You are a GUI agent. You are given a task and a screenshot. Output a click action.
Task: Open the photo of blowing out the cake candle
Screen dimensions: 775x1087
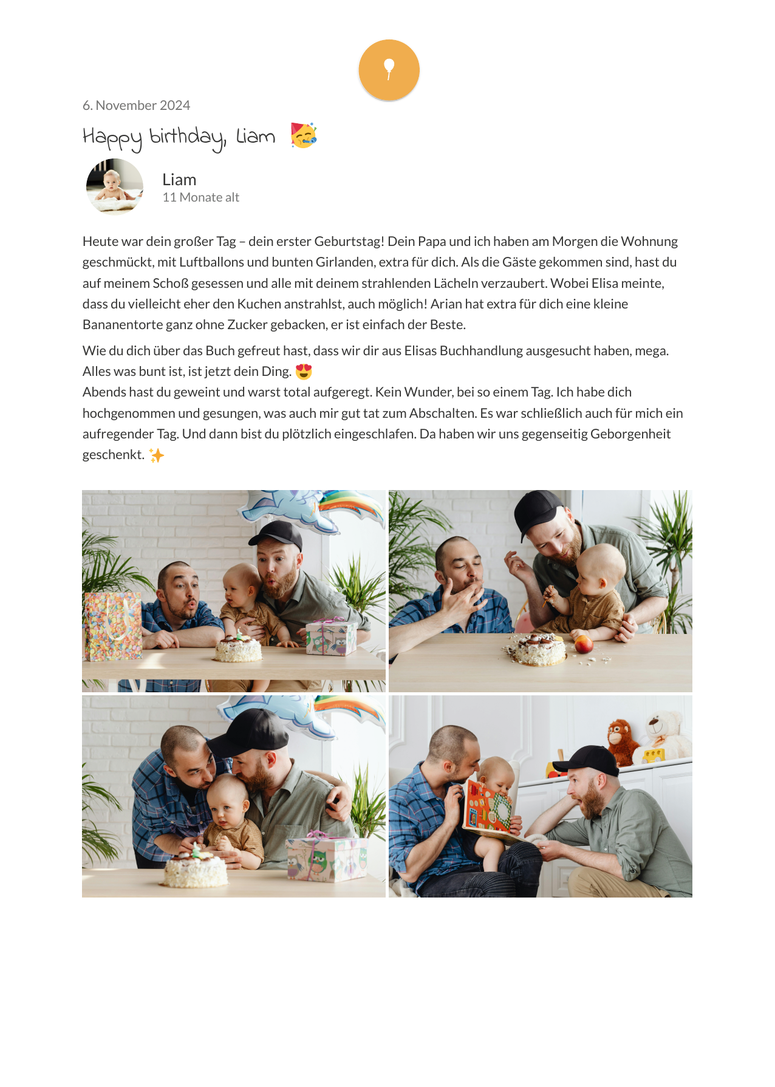(234, 591)
